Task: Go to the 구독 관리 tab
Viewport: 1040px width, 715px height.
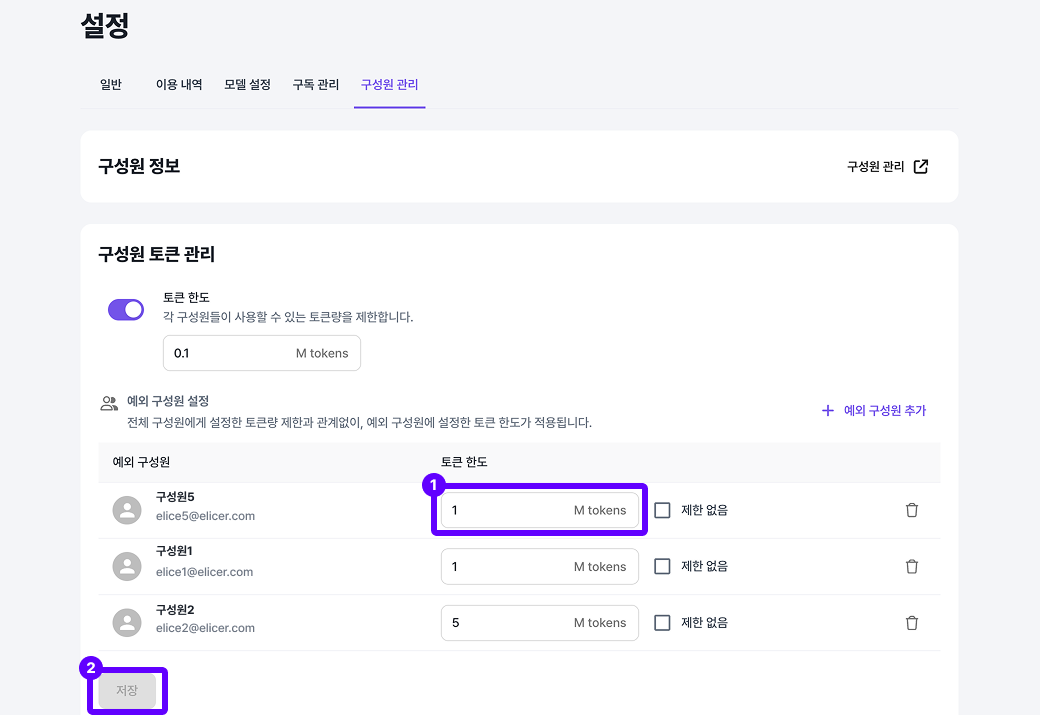Action: click(315, 85)
